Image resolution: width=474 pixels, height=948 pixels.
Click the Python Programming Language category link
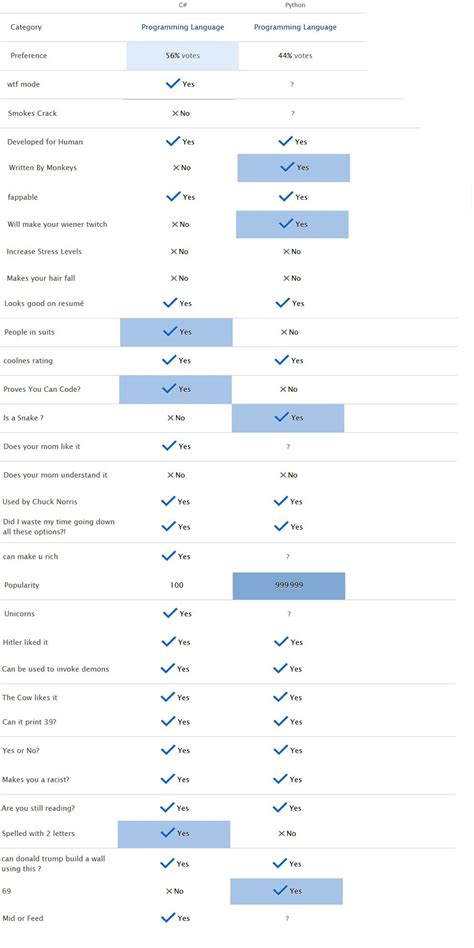[295, 27]
